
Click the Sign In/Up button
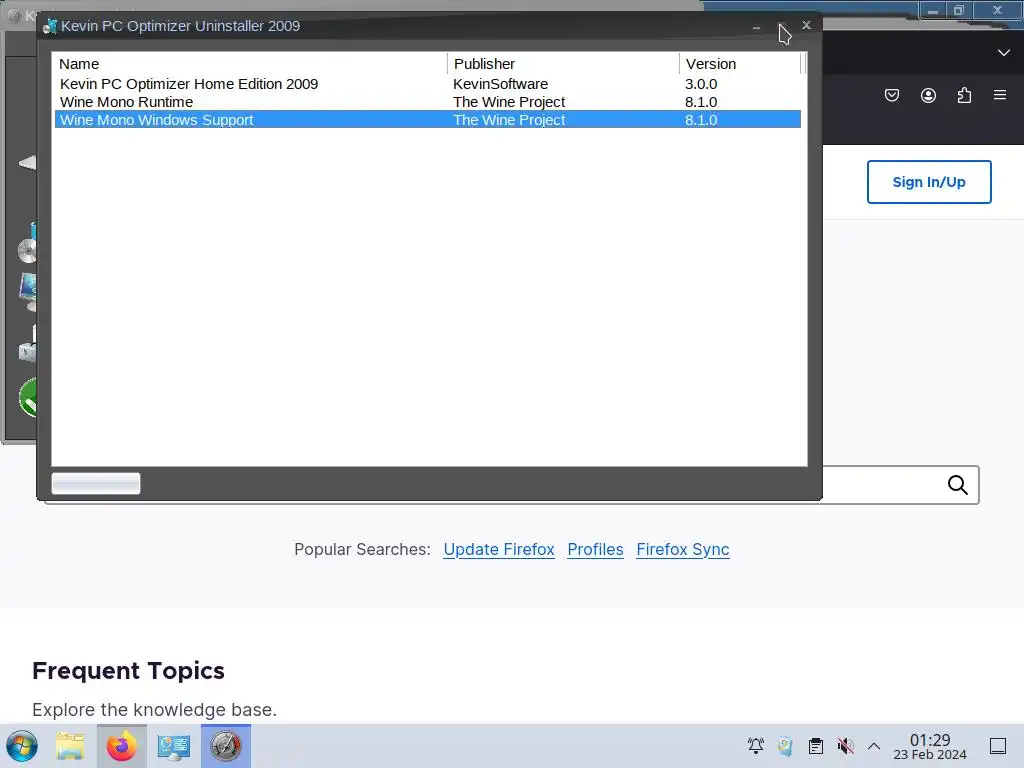coord(929,182)
